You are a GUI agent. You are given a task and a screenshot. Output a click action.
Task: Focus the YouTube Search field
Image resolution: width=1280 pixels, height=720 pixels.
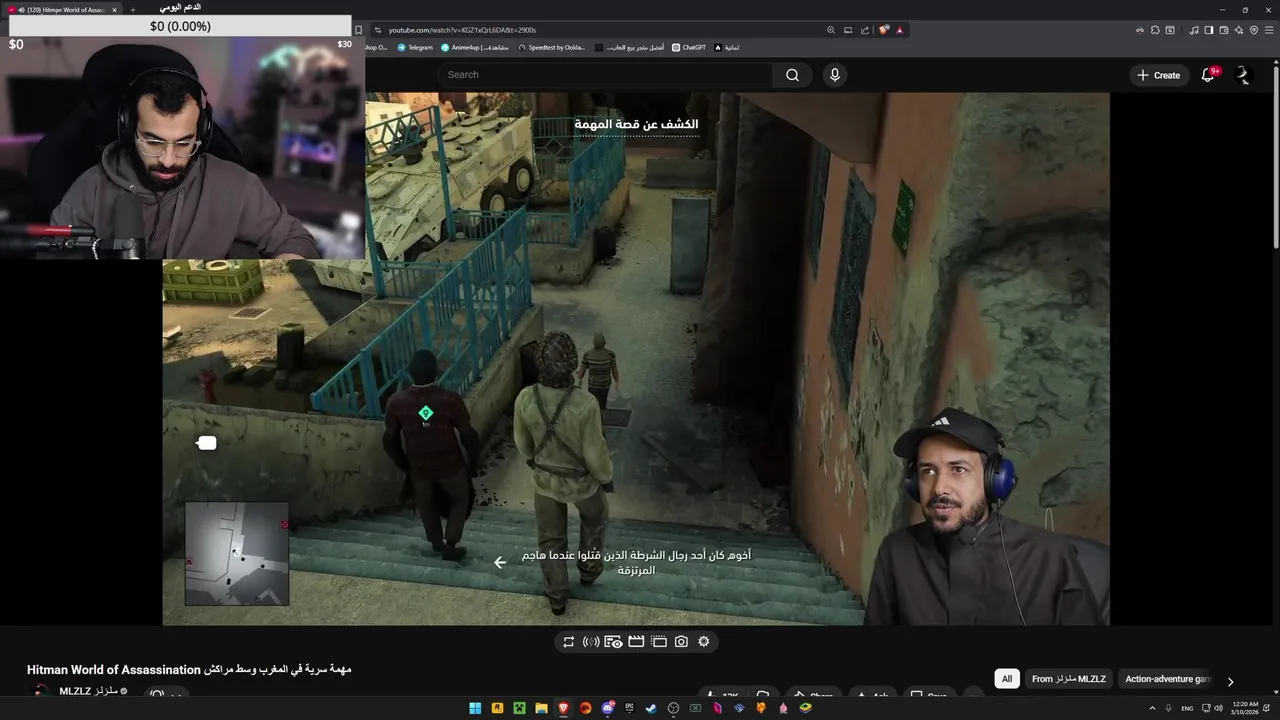point(605,75)
